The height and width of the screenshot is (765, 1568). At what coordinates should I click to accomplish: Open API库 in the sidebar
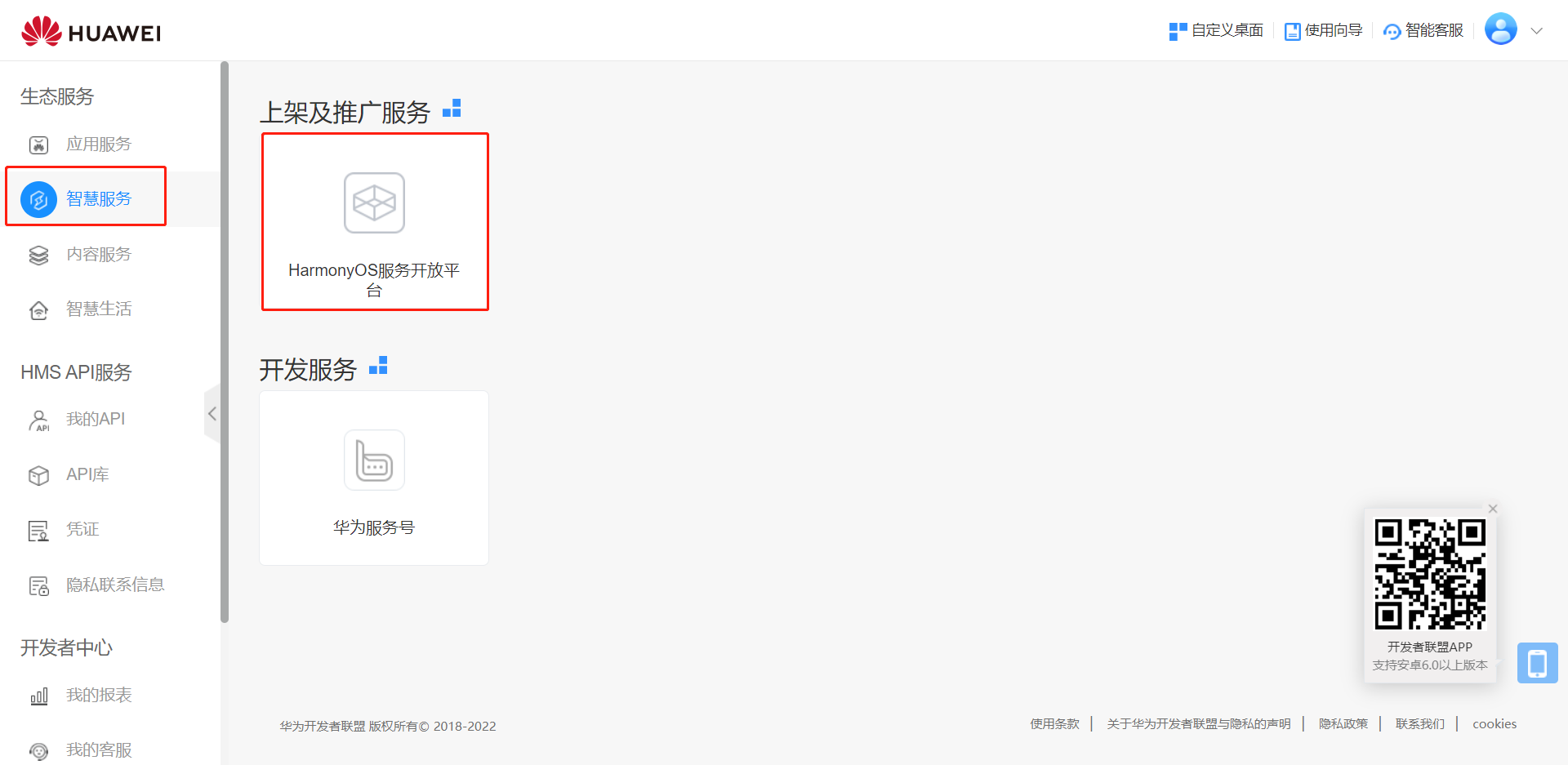[87, 475]
